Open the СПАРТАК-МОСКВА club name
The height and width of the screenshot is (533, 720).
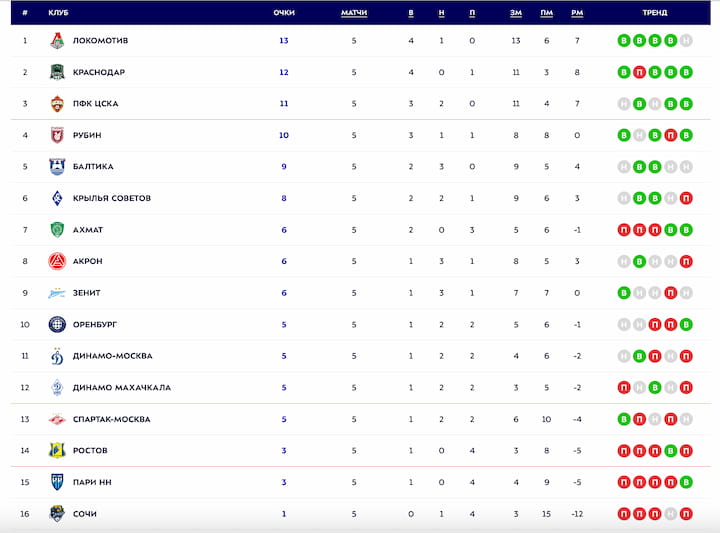coord(112,419)
